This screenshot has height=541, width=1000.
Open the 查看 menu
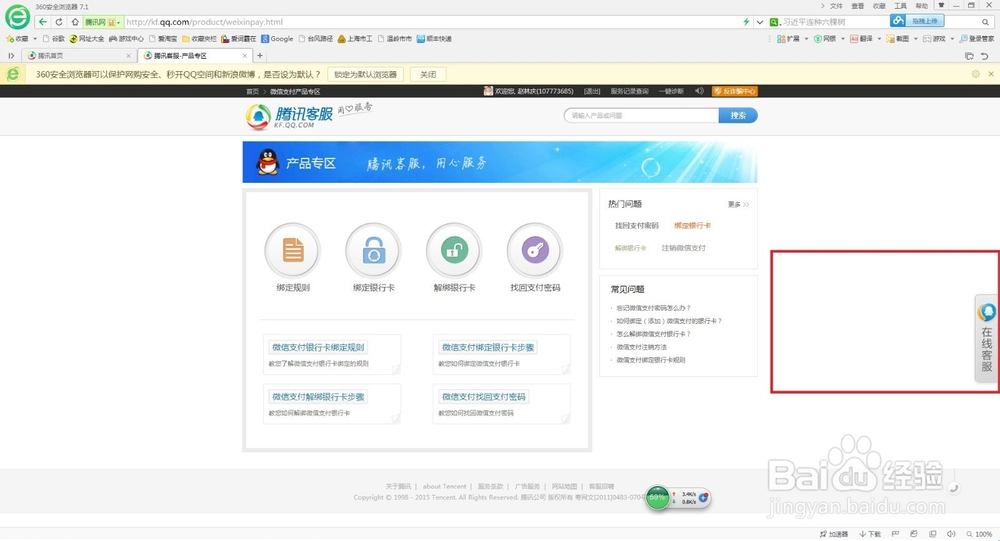click(858, 6)
